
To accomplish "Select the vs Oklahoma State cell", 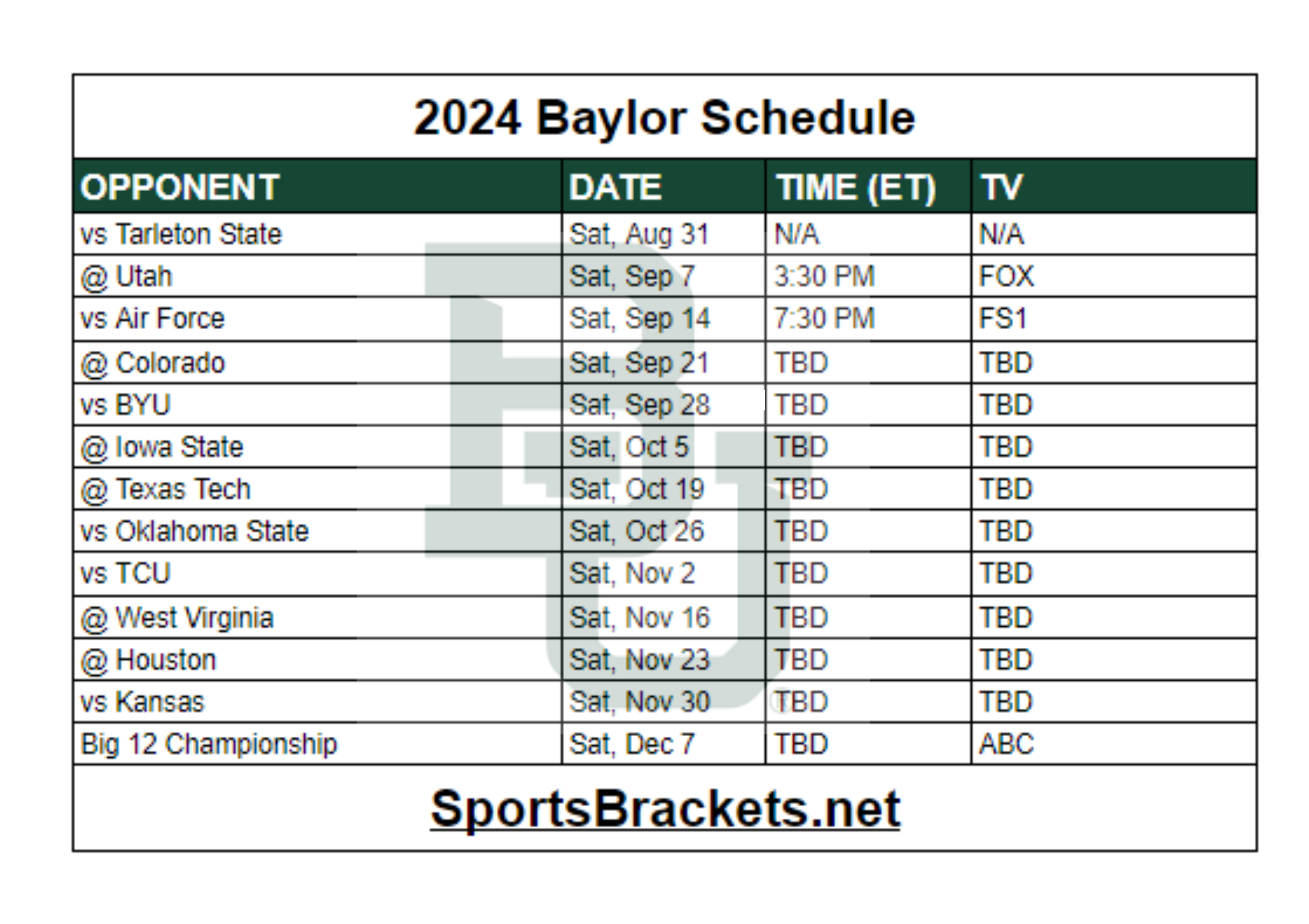I will point(194,531).
